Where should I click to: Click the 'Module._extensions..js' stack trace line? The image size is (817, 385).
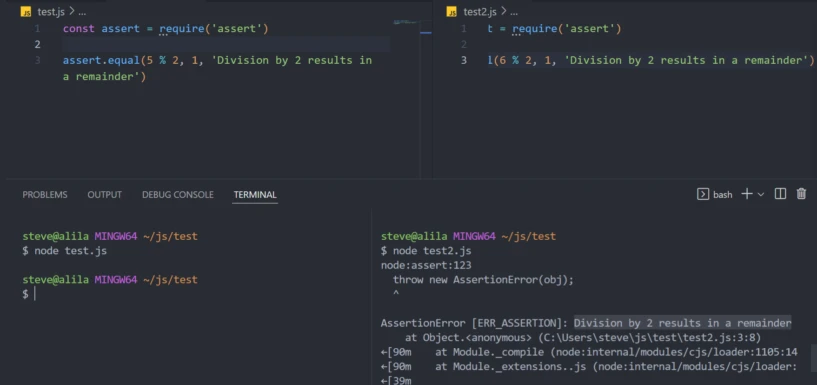[x=589, y=367]
